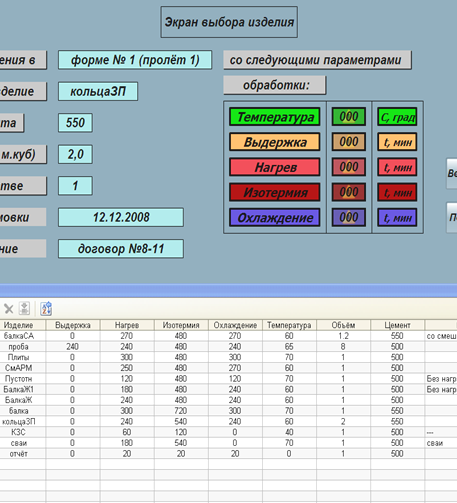Image resolution: width=457 pixels, height=503 pixels.
Task: Click the '250' Нагрев cell of СмАРМ
Action: tap(127, 368)
